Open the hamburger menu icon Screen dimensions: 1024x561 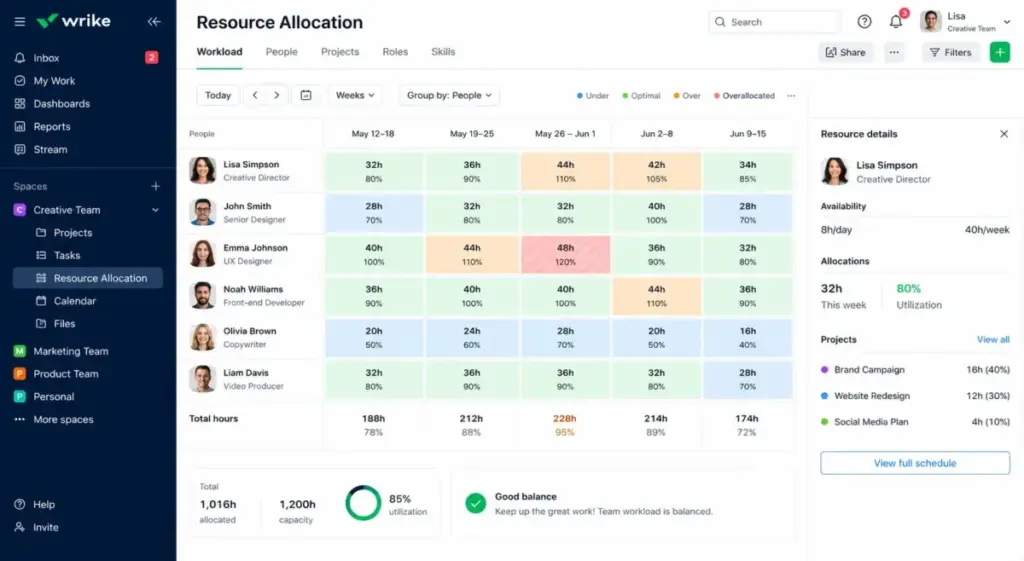(20, 22)
